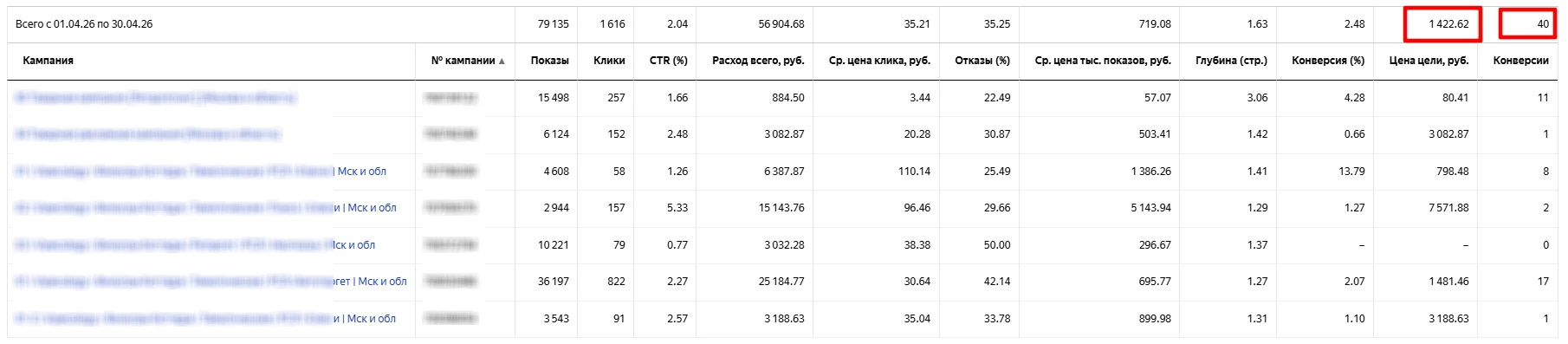Click the Конверсия (%) column header
Viewport: 1568px width, 344px height.
[x=1328, y=61]
